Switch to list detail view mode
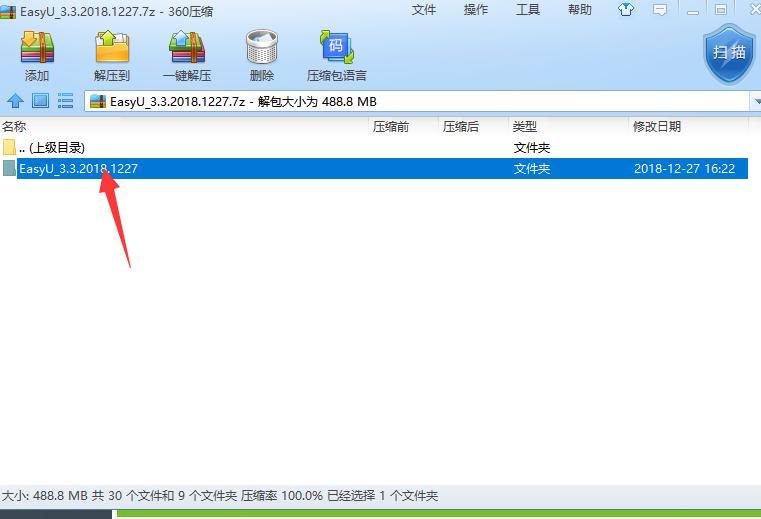761x519 pixels. (x=65, y=101)
